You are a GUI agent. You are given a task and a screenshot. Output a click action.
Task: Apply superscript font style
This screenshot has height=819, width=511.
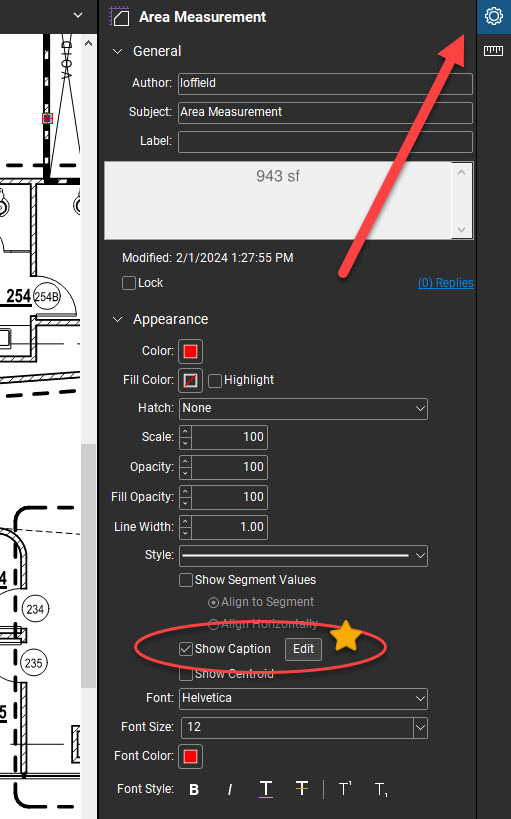[345, 789]
